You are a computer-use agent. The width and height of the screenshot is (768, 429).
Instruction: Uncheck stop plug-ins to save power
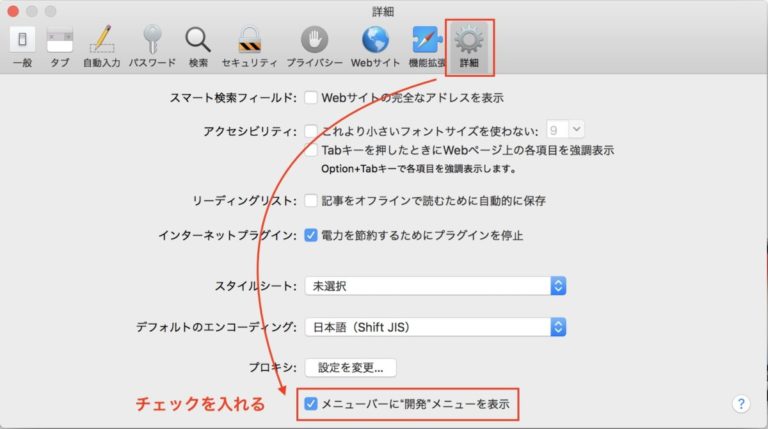coord(311,236)
